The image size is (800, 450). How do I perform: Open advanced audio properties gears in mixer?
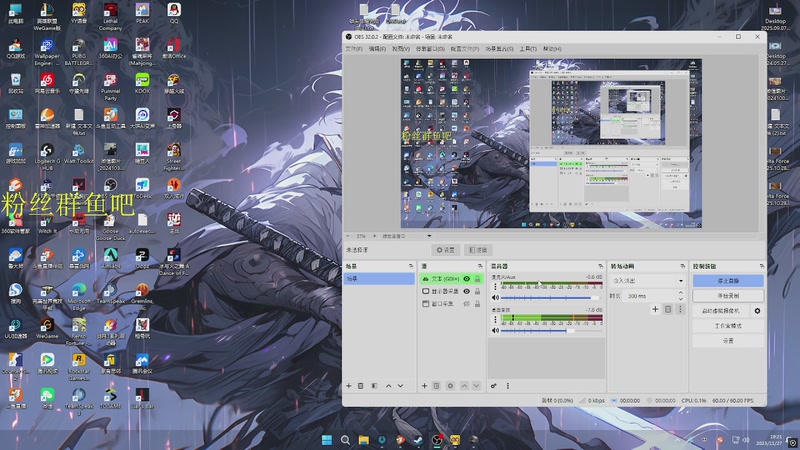pos(494,386)
